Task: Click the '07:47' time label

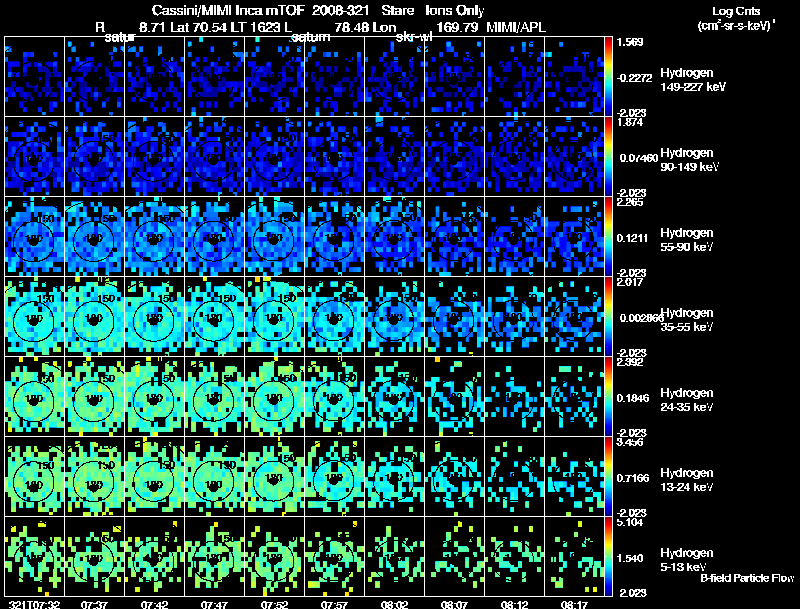Action: point(214,604)
